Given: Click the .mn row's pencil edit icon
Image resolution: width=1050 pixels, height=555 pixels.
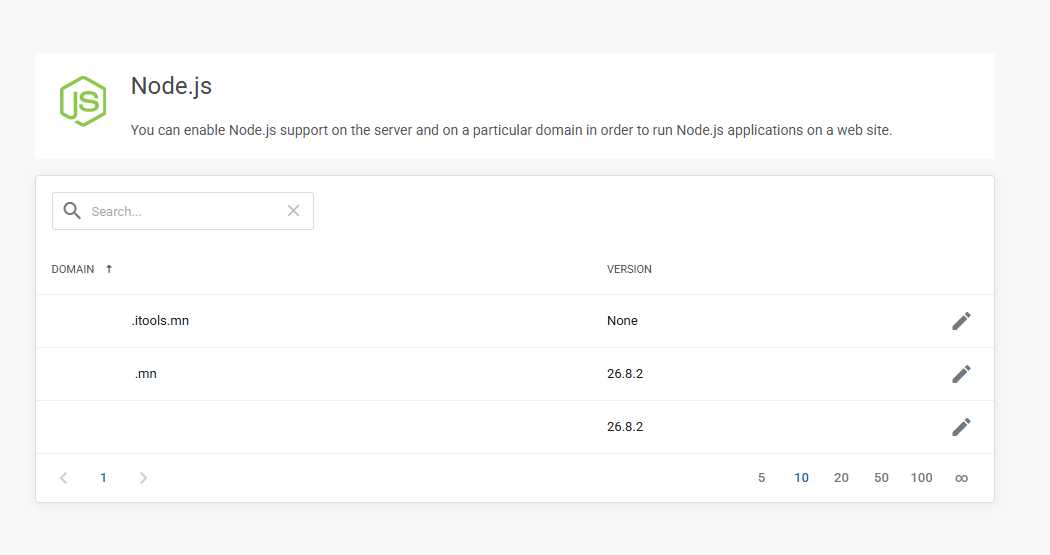Looking at the screenshot, I should coord(961,374).
